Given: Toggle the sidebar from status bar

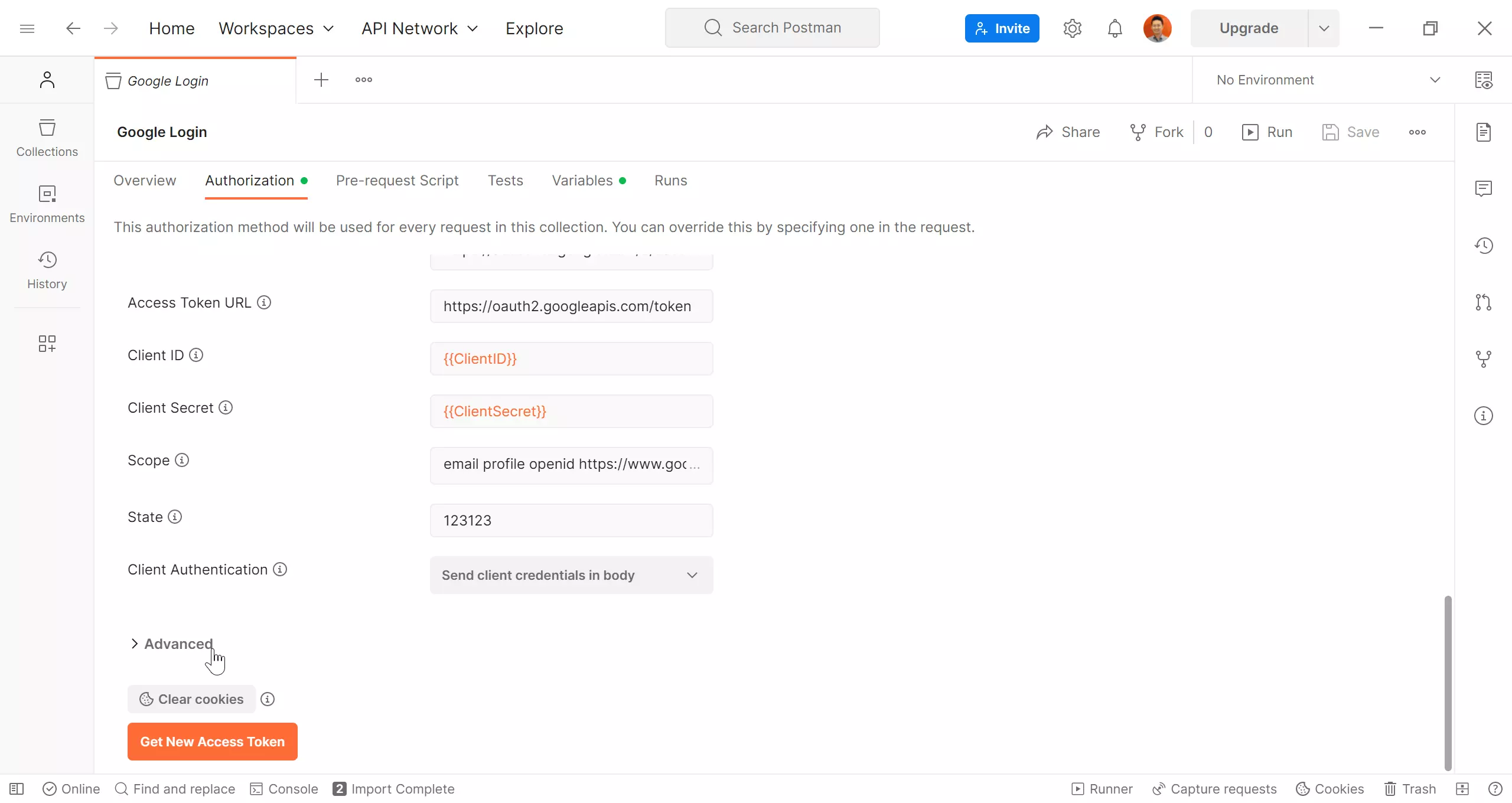Looking at the screenshot, I should pos(17,789).
